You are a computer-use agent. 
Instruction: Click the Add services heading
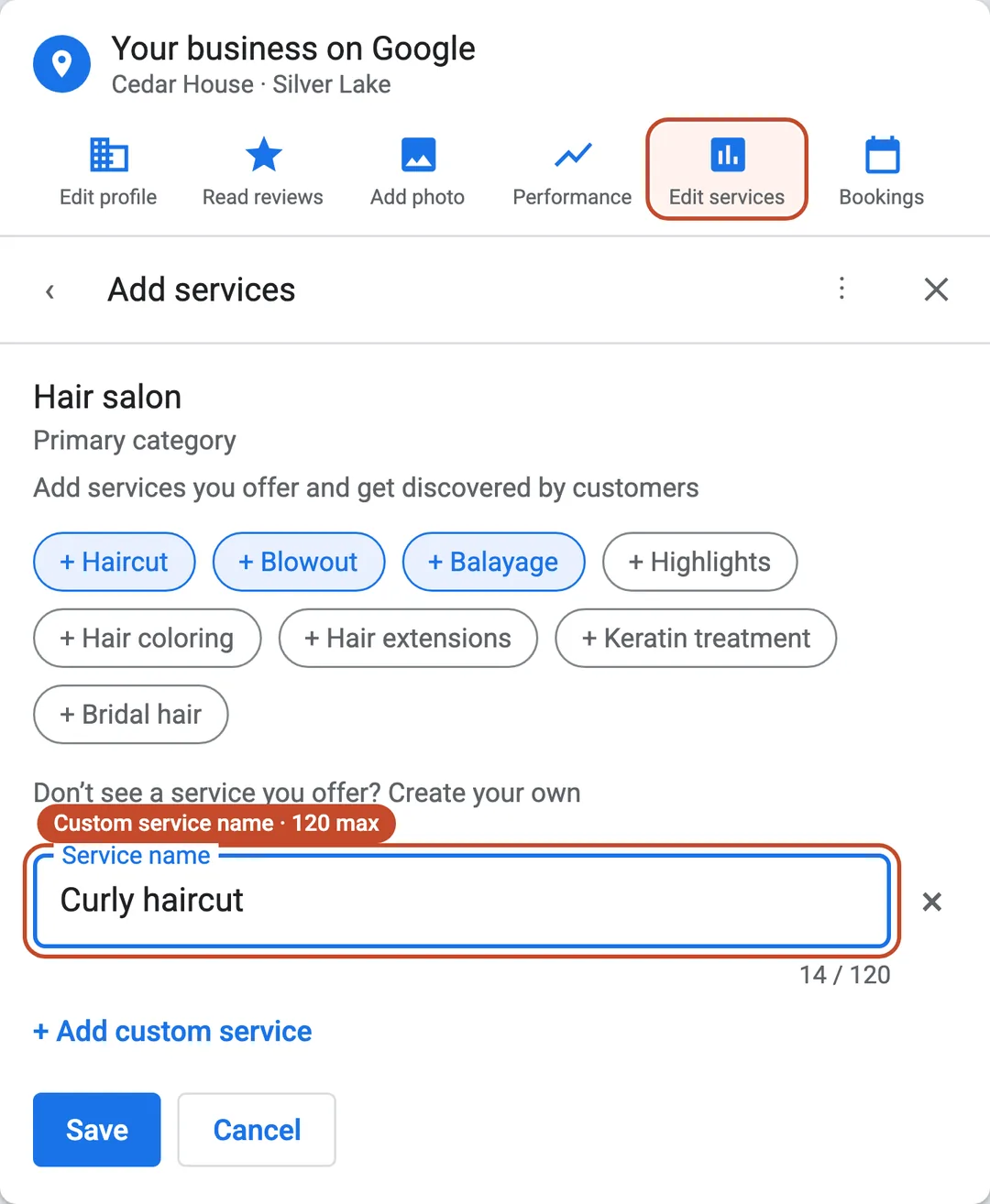[202, 290]
